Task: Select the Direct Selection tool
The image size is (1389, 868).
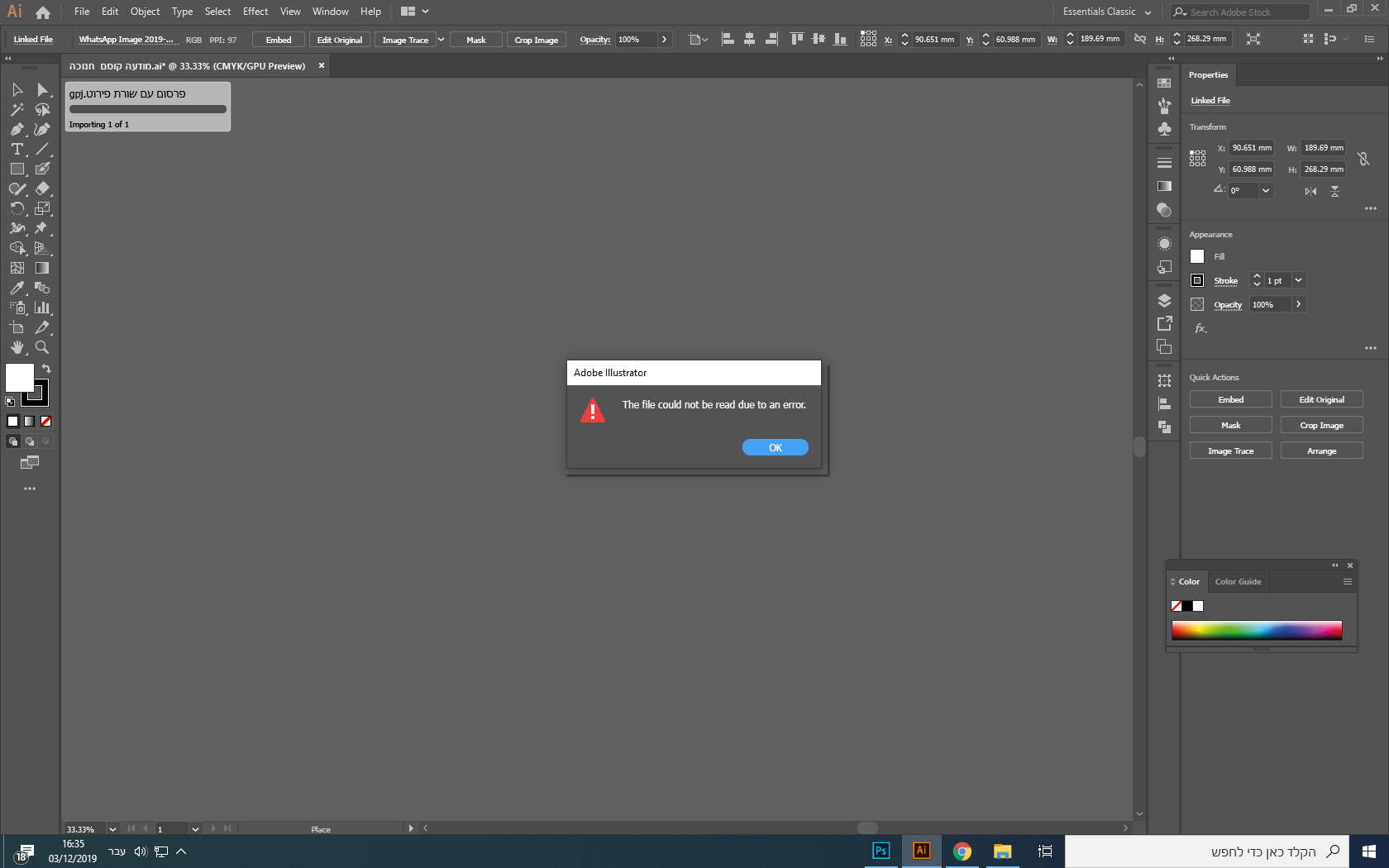Action: (x=42, y=89)
